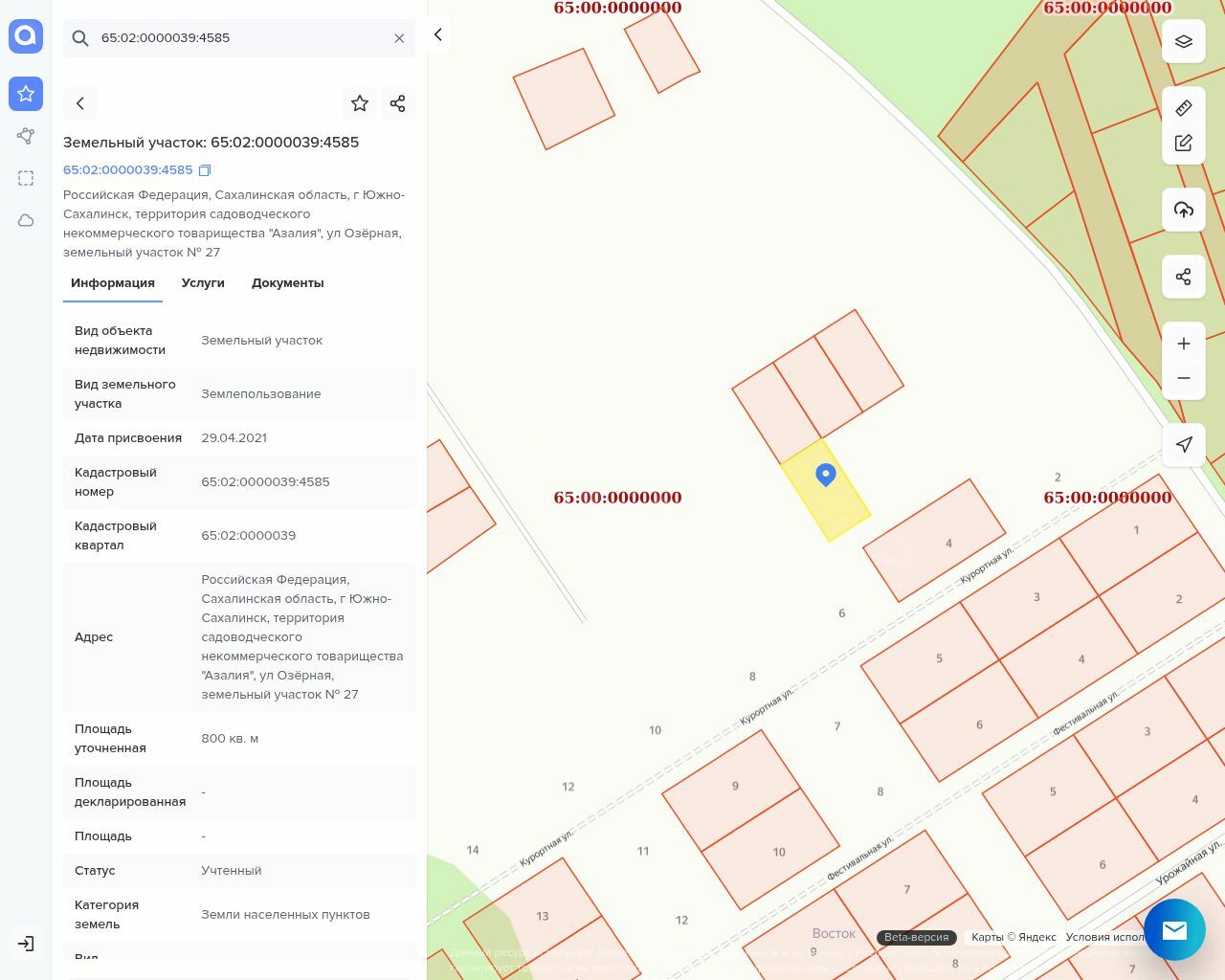
Task: Open the Документы tab
Action: point(287,283)
